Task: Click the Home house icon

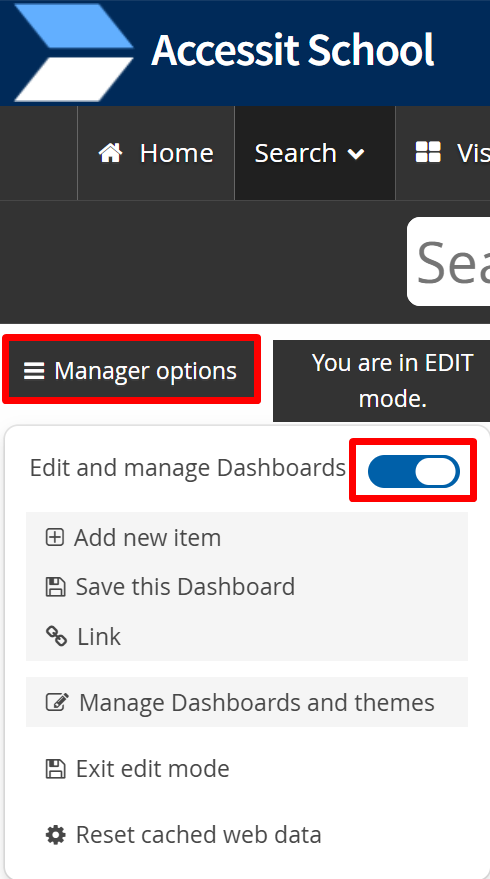Action: [x=110, y=152]
